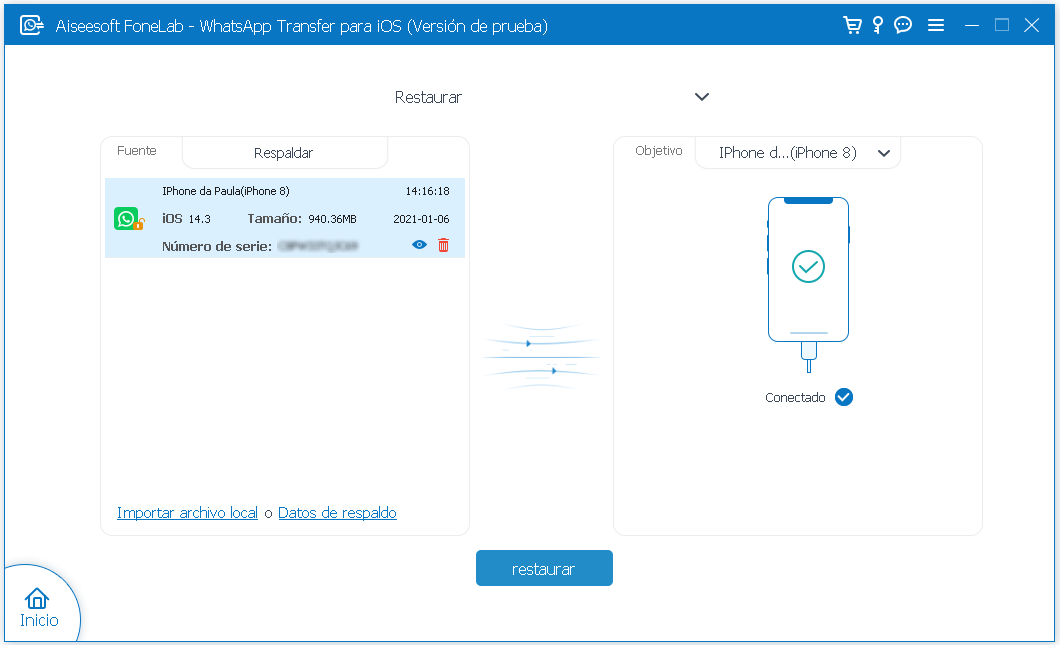The width and height of the screenshot is (1060, 645).
Task: Click the Conectado status text
Action: [795, 398]
